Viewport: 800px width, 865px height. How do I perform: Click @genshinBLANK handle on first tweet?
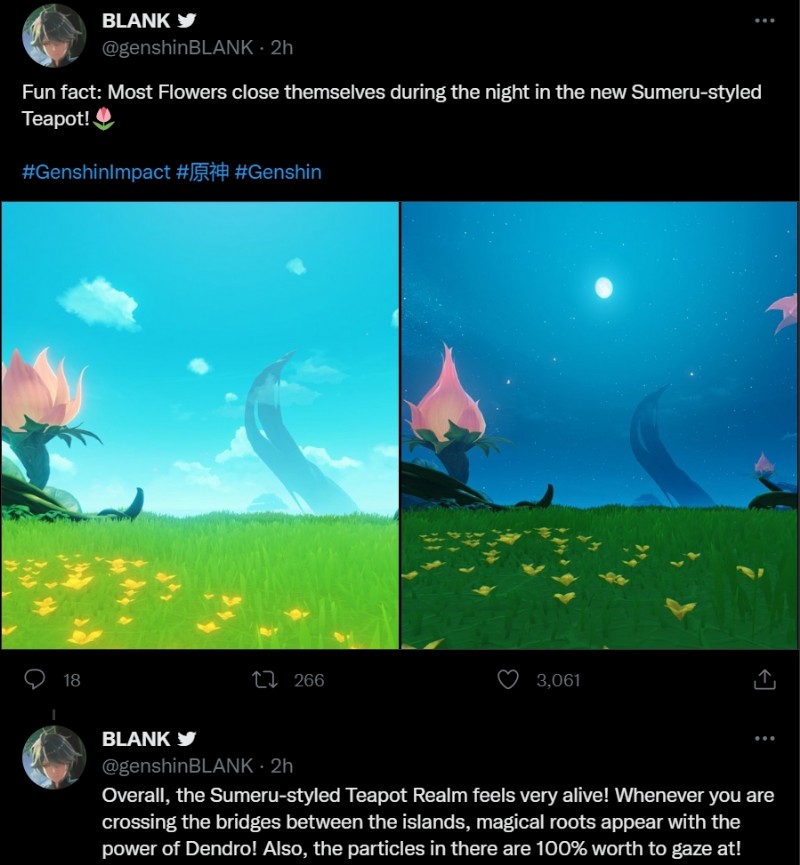click(177, 48)
